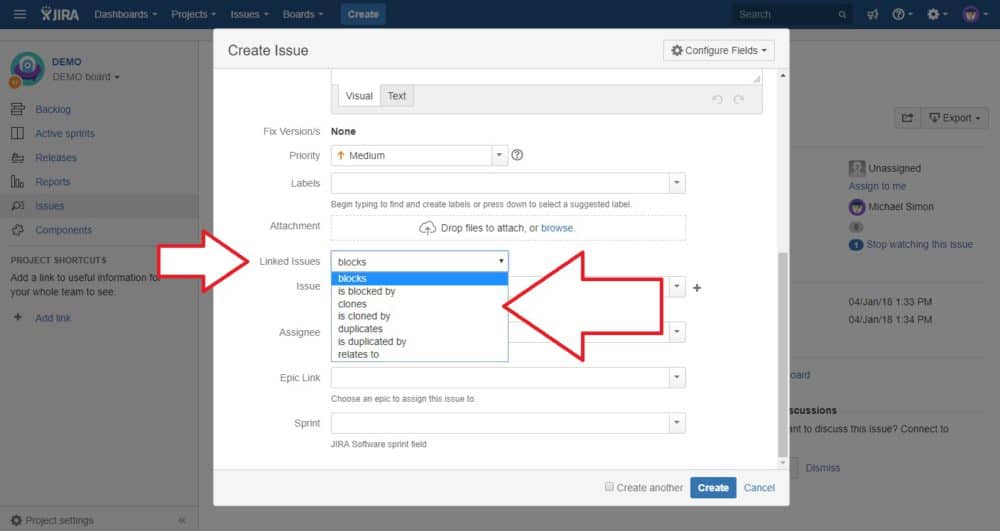Click the editor redo icon
Viewport: 1000px width, 531px height.
(739, 99)
